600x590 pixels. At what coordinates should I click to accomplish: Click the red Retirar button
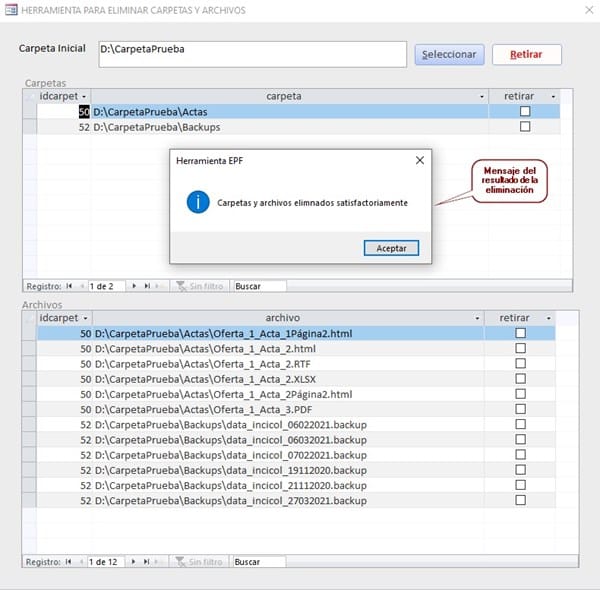click(x=527, y=54)
